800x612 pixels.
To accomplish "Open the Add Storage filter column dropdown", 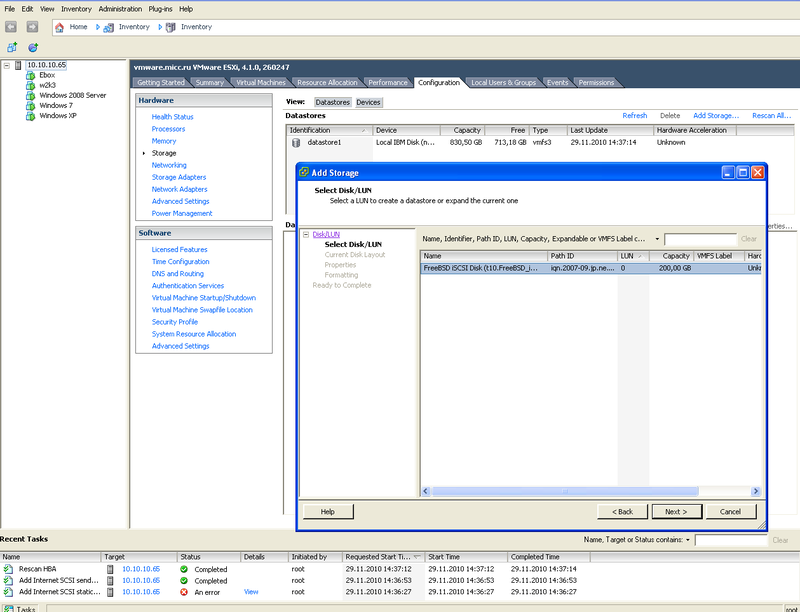I will [657, 239].
